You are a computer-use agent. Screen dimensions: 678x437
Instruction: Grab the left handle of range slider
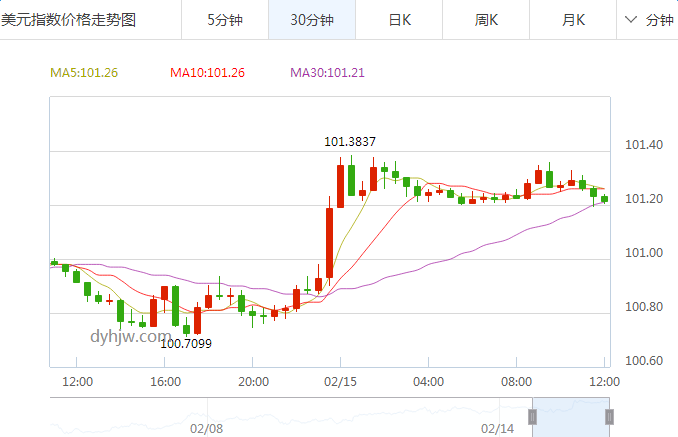coord(532,417)
